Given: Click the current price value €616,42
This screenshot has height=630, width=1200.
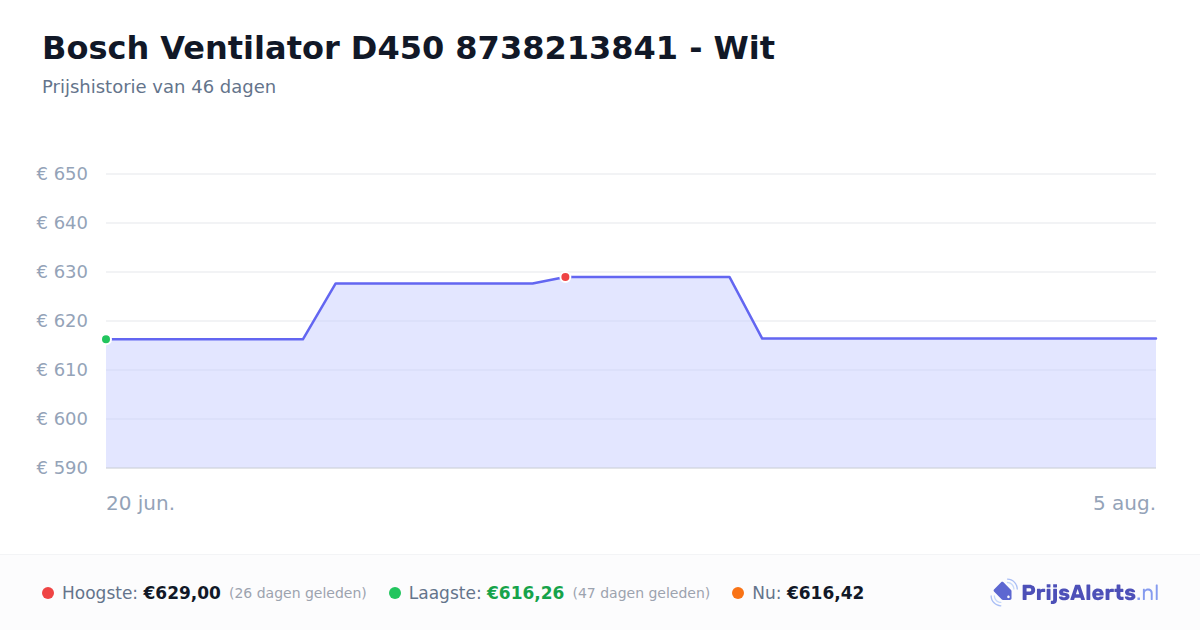Looking at the screenshot, I should 825,593.
